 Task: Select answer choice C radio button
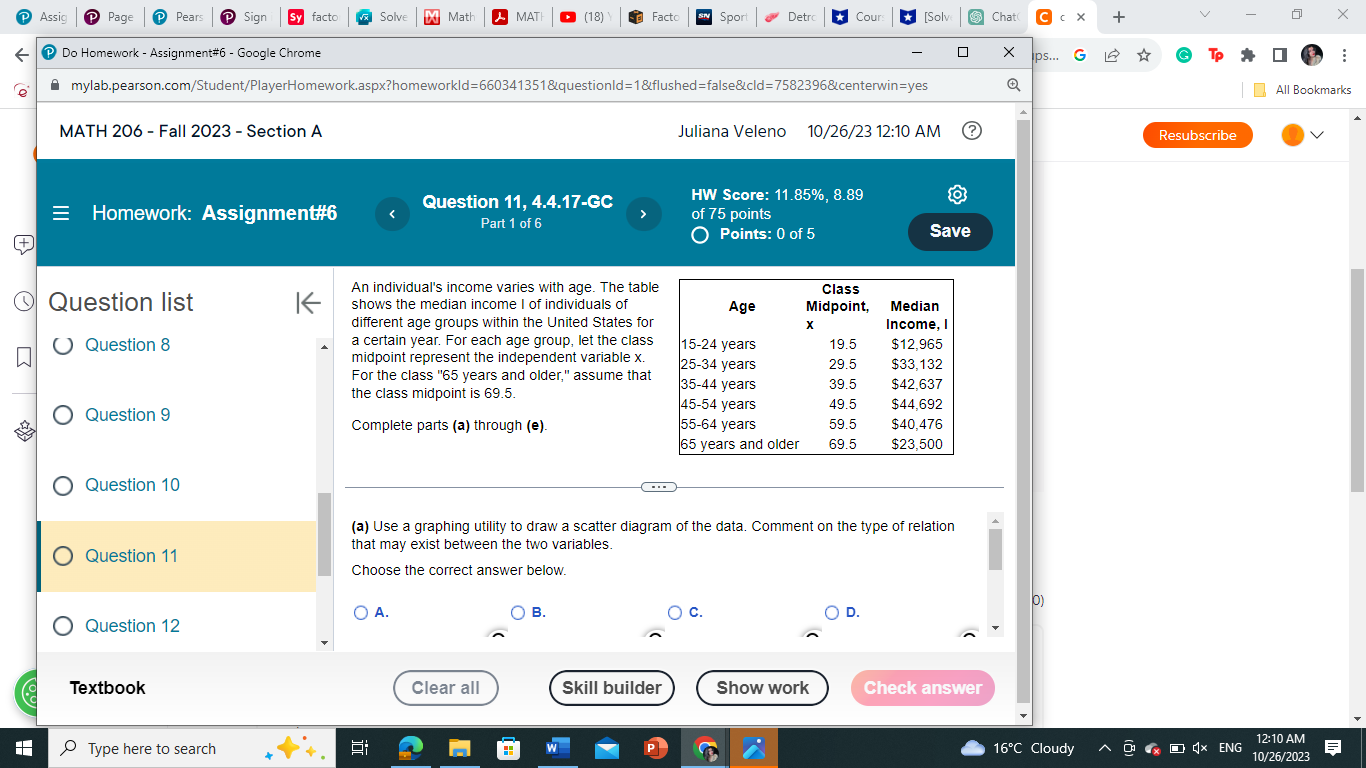pyautogui.click(x=677, y=612)
